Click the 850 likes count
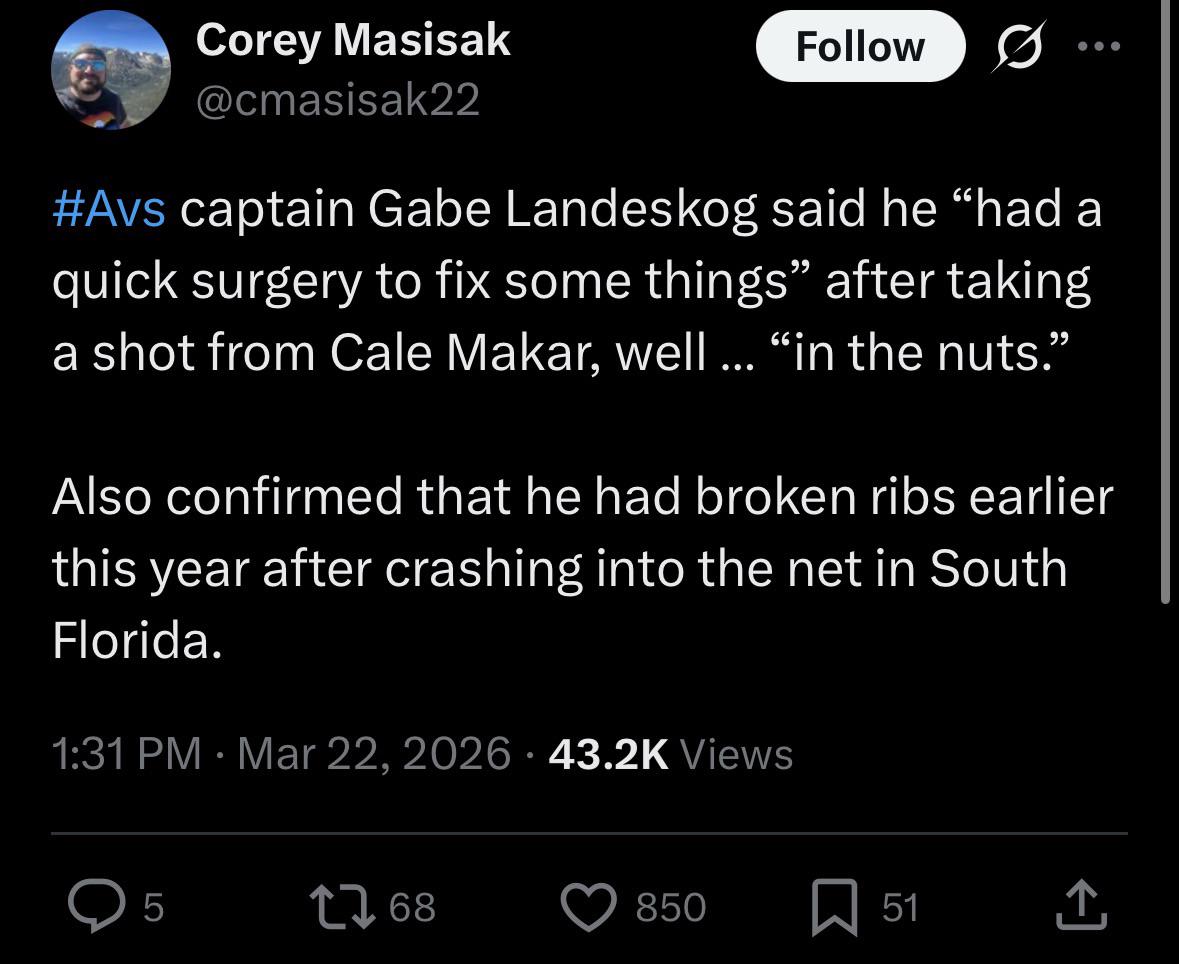 point(671,907)
